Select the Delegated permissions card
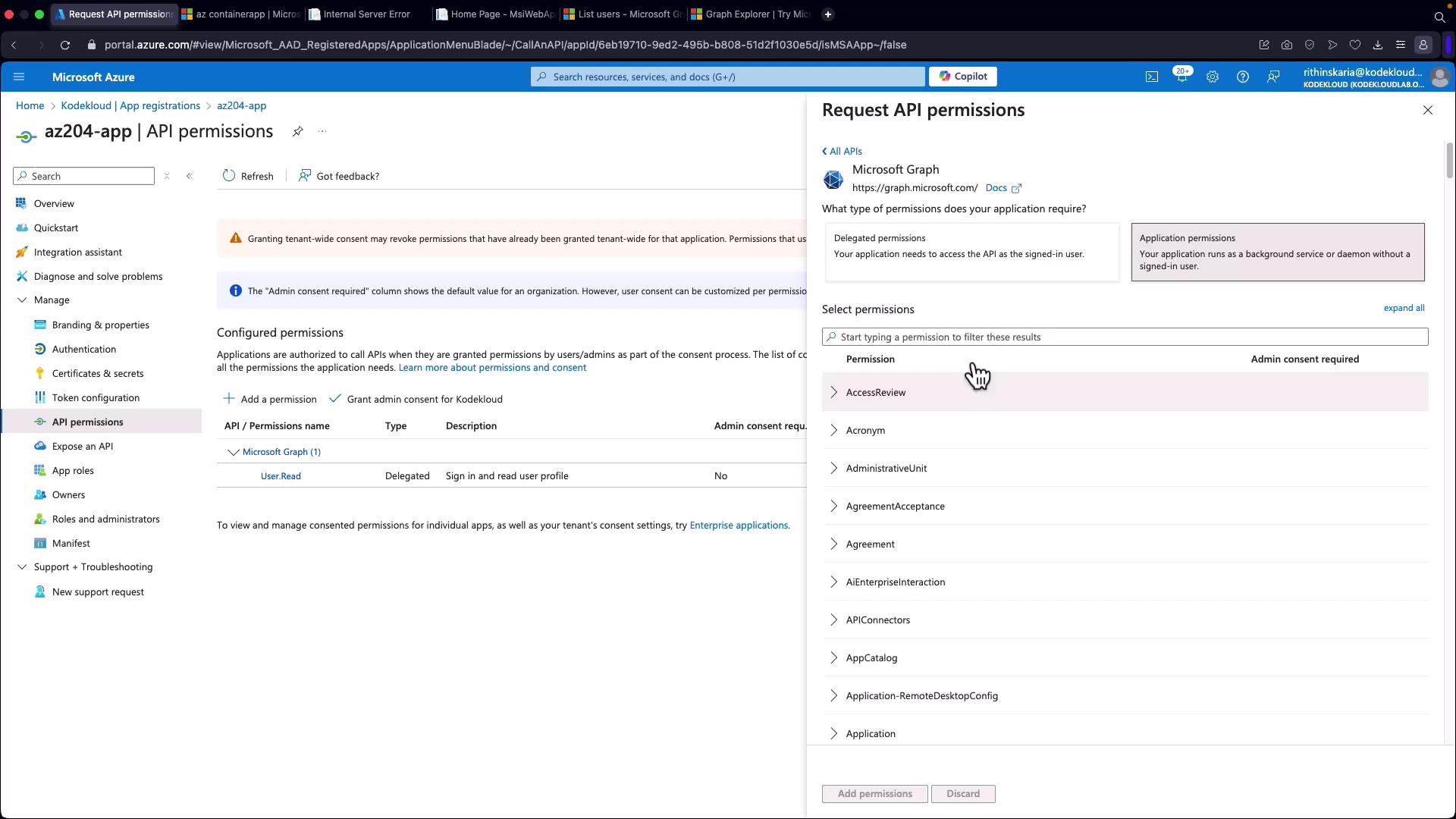1456x819 pixels. pyautogui.click(x=971, y=252)
